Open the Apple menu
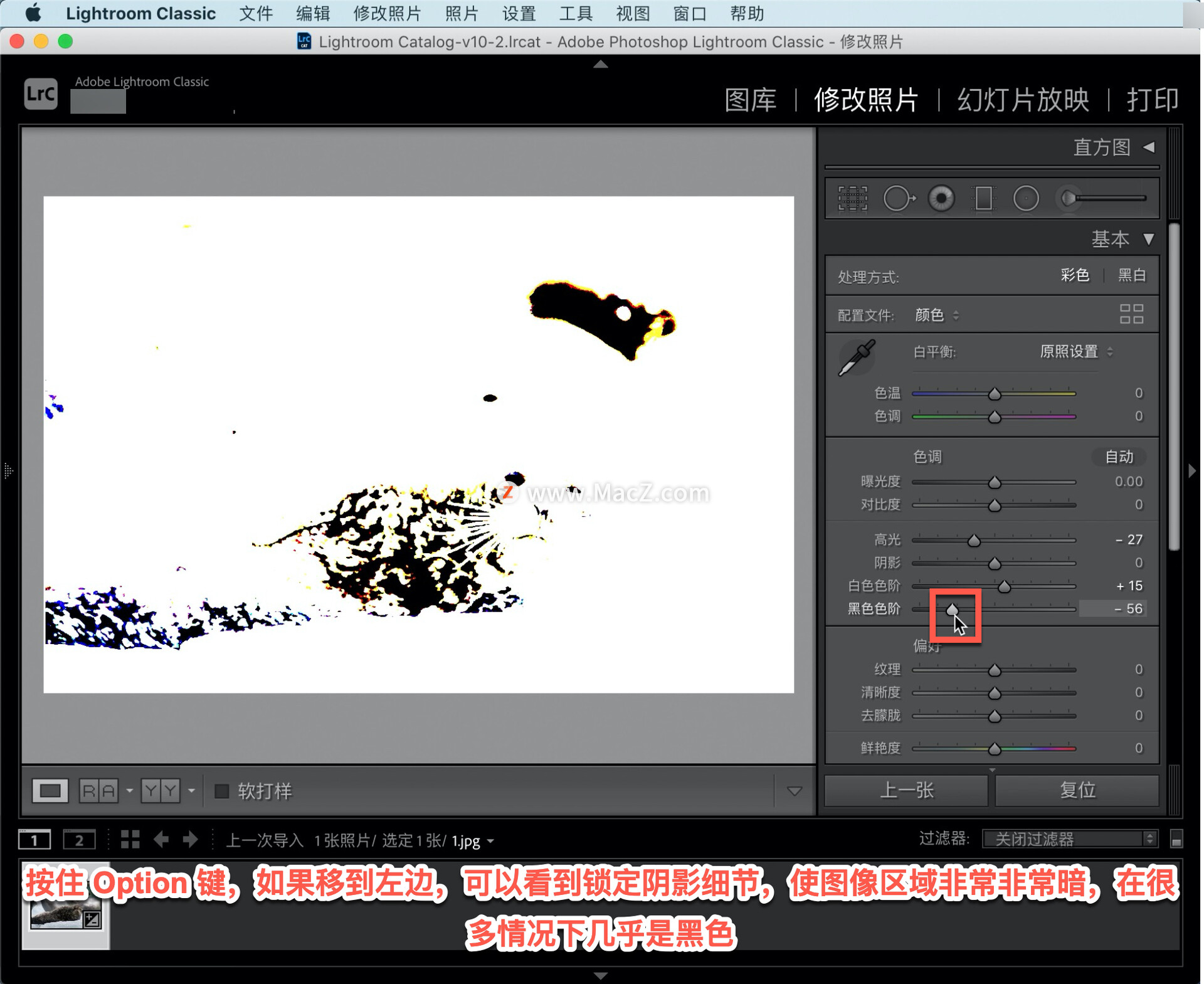Screen dimensions: 1204x984 [33, 13]
